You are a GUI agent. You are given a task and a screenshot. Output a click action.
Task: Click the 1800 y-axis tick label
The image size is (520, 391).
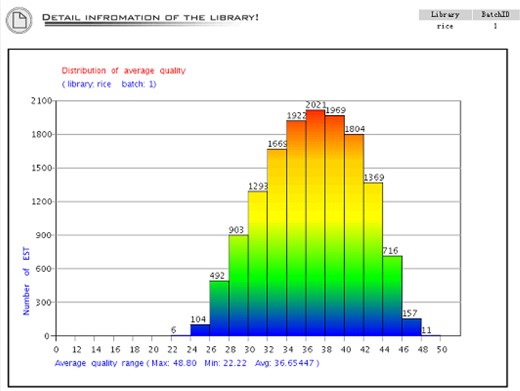(x=42, y=134)
